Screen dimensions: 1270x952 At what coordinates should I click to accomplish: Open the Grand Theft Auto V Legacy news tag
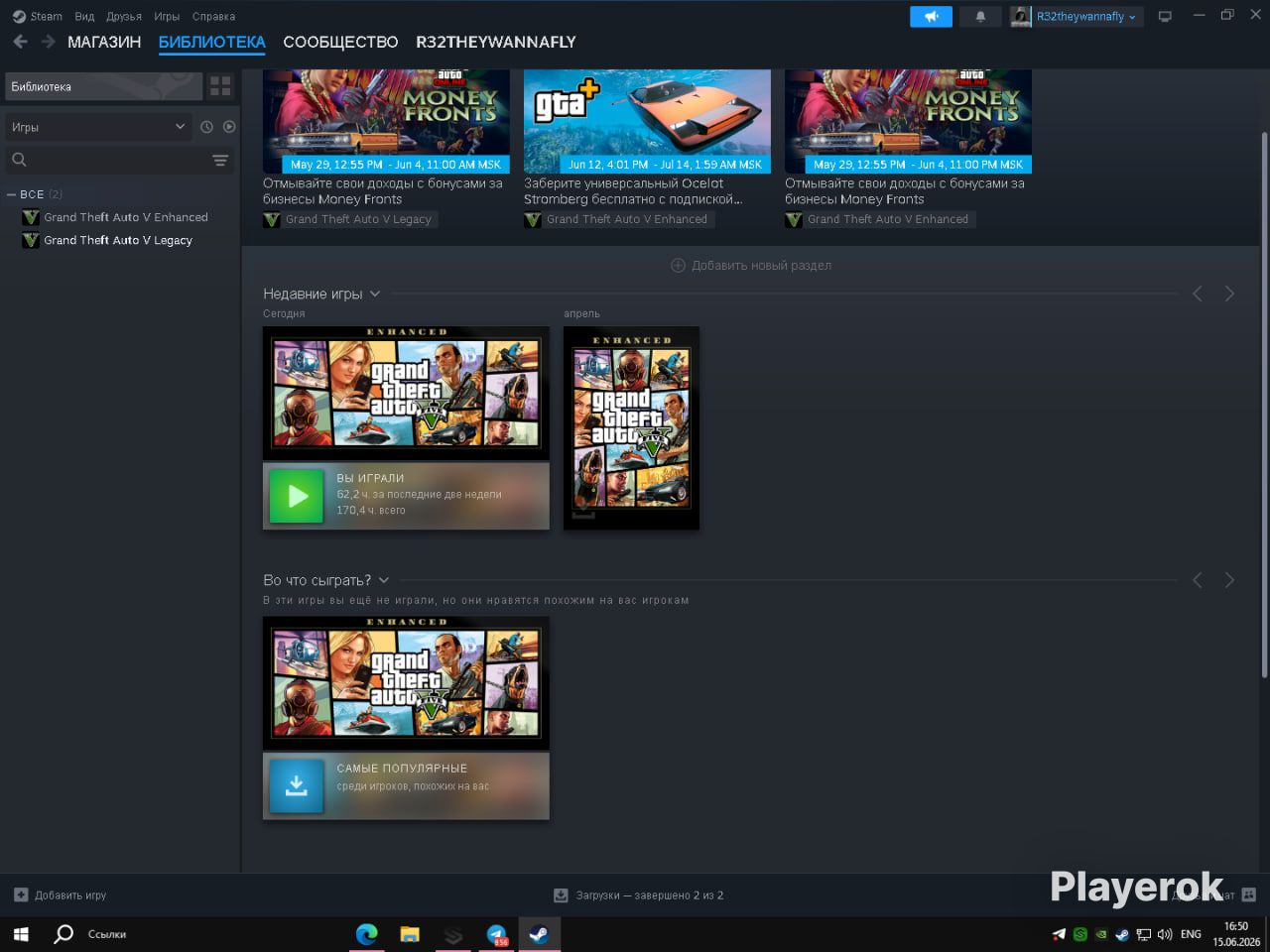click(x=349, y=219)
